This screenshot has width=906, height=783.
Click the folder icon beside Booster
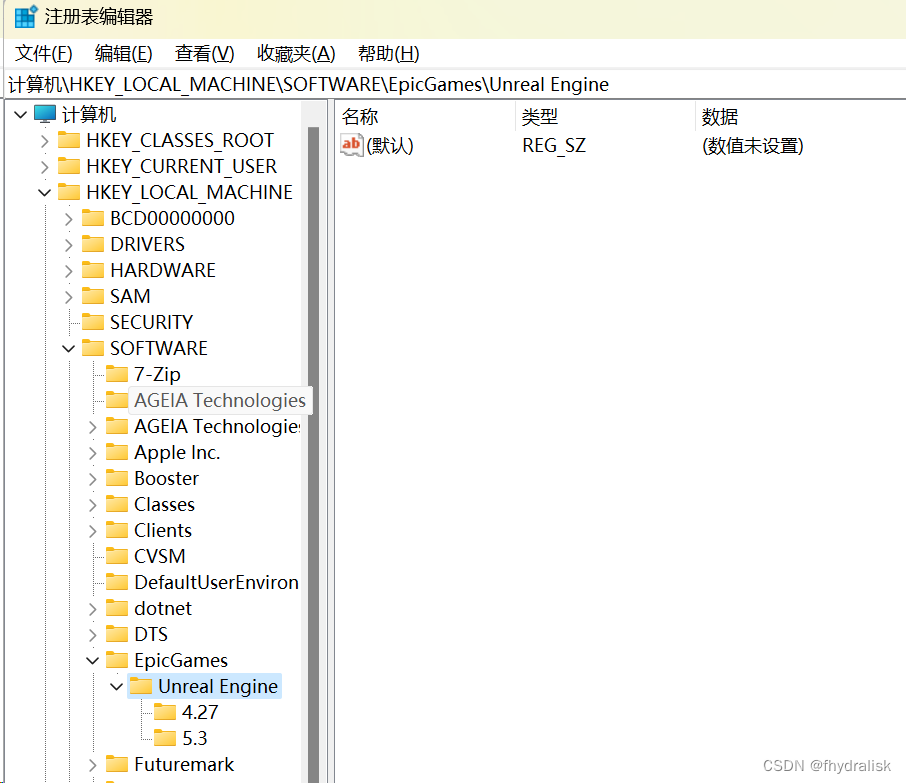[117, 478]
